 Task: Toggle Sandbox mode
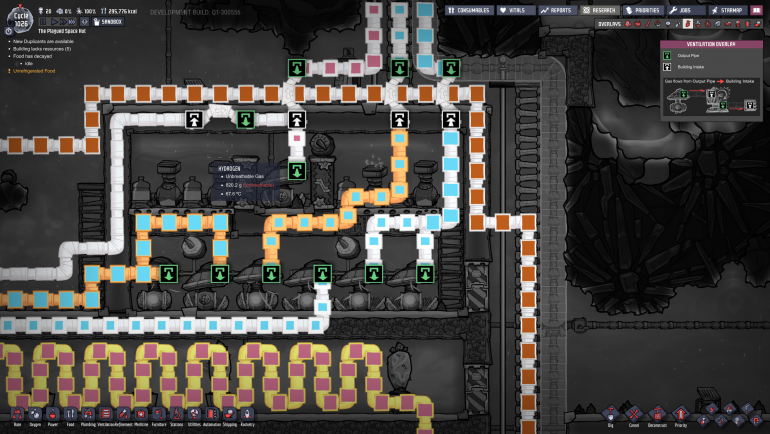(108, 22)
